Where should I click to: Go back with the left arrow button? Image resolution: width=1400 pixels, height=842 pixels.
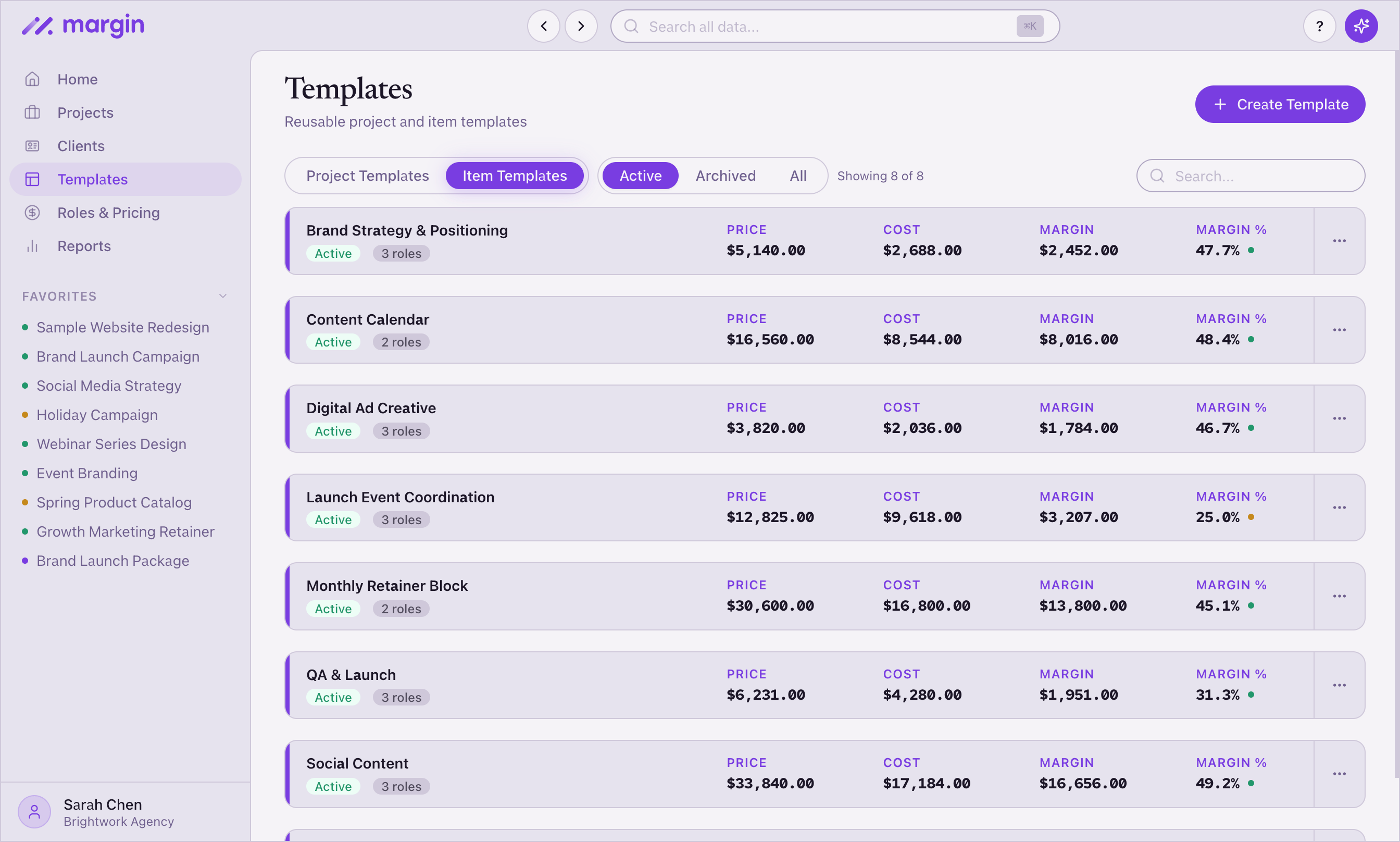(543, 26)
